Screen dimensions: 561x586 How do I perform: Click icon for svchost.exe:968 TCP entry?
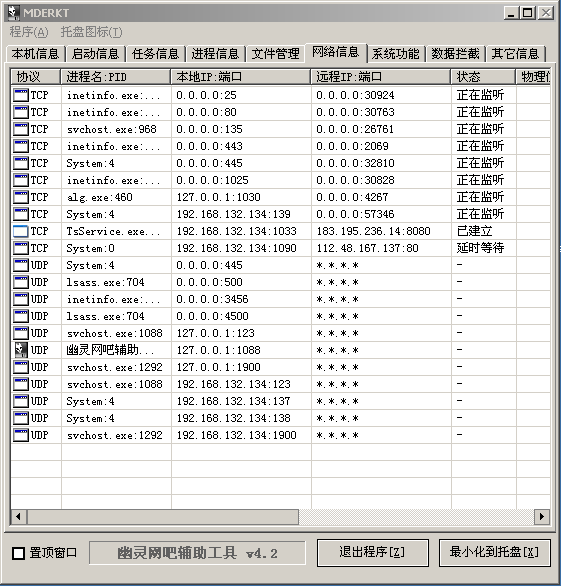21,129
